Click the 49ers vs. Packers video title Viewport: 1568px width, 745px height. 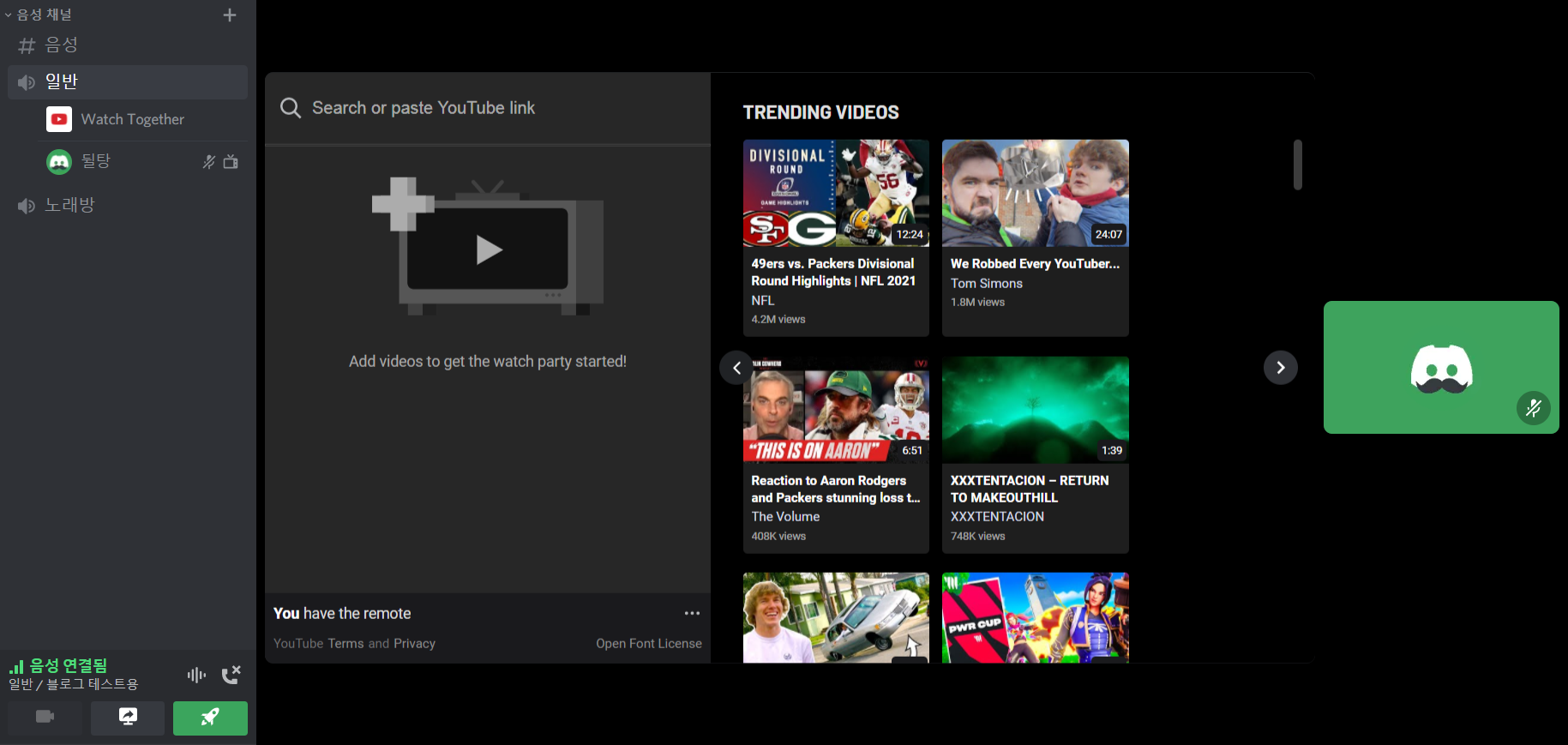point(833,273)
